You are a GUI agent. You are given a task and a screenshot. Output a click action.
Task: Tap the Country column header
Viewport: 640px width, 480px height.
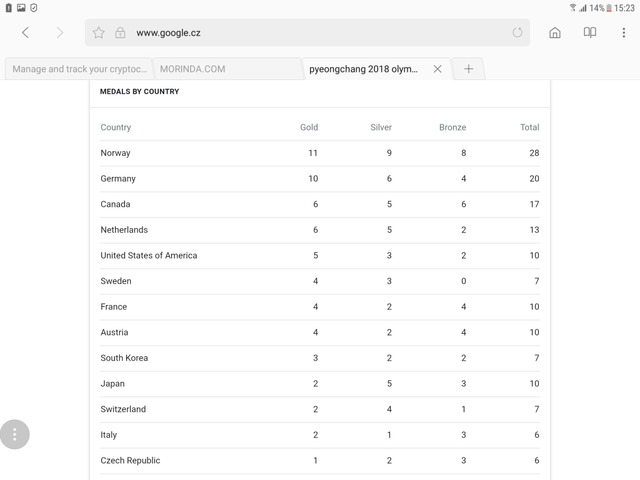click(x=116, y=127)
